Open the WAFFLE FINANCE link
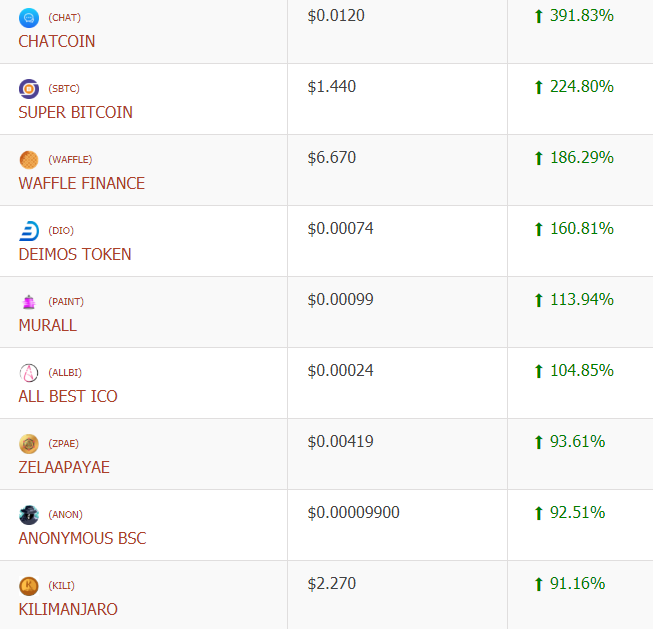The height and width of the screenshot is (629, 653). coord(82,183)
